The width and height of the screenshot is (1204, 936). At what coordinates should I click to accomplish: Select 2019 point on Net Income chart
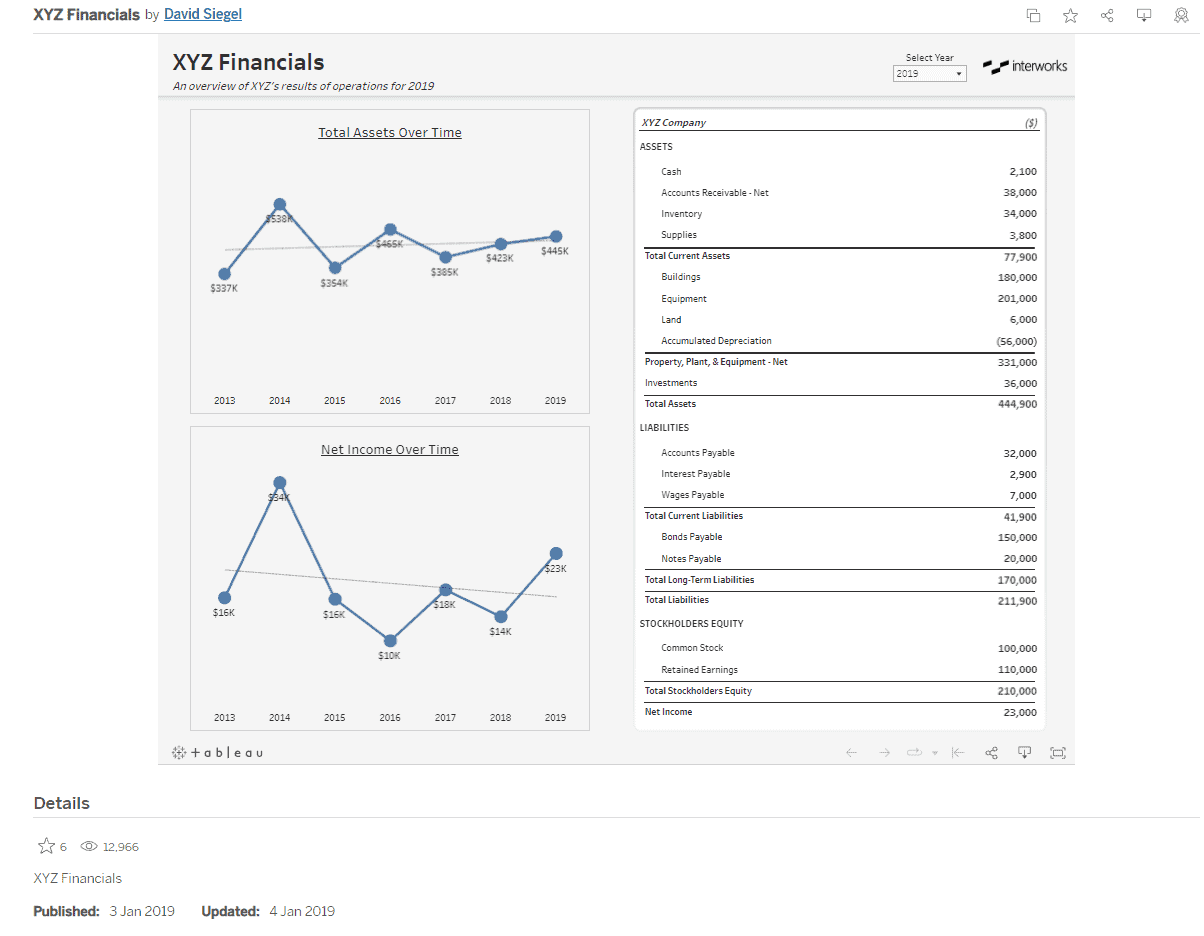[x=556, y=553]
